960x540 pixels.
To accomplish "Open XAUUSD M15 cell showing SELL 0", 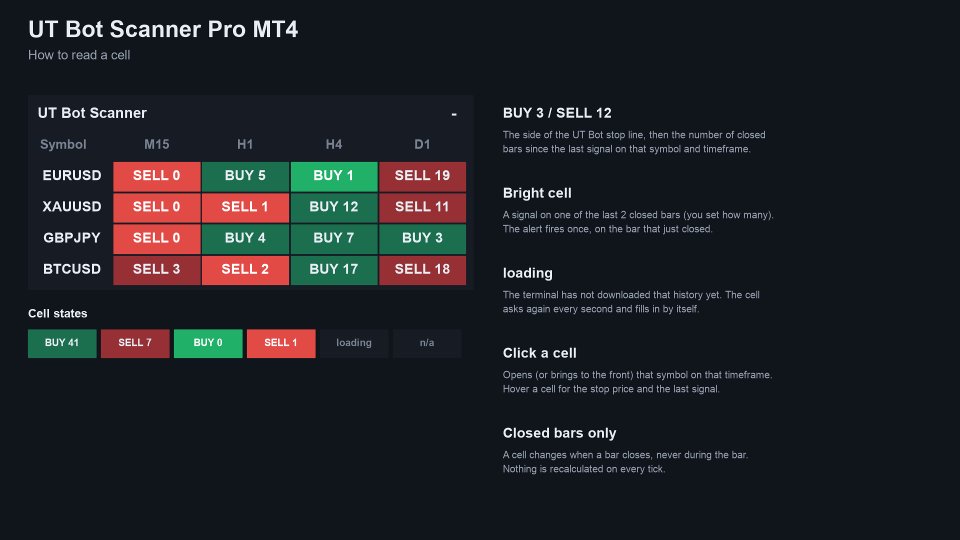I will [157, 207].
